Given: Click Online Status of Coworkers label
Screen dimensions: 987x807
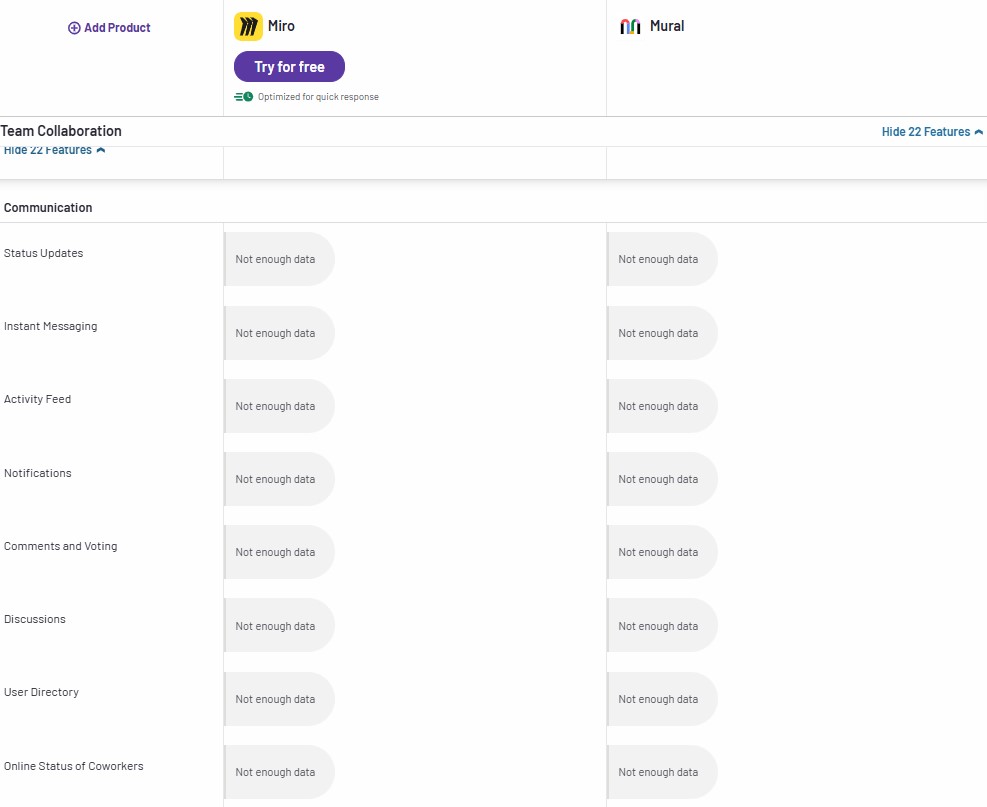Looking at the screenshot, I should (x=74, y=766).
